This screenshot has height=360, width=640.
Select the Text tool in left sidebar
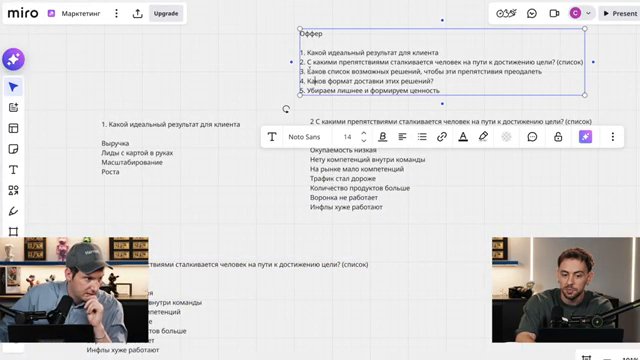pyautogui.click(x=13, y=170)
